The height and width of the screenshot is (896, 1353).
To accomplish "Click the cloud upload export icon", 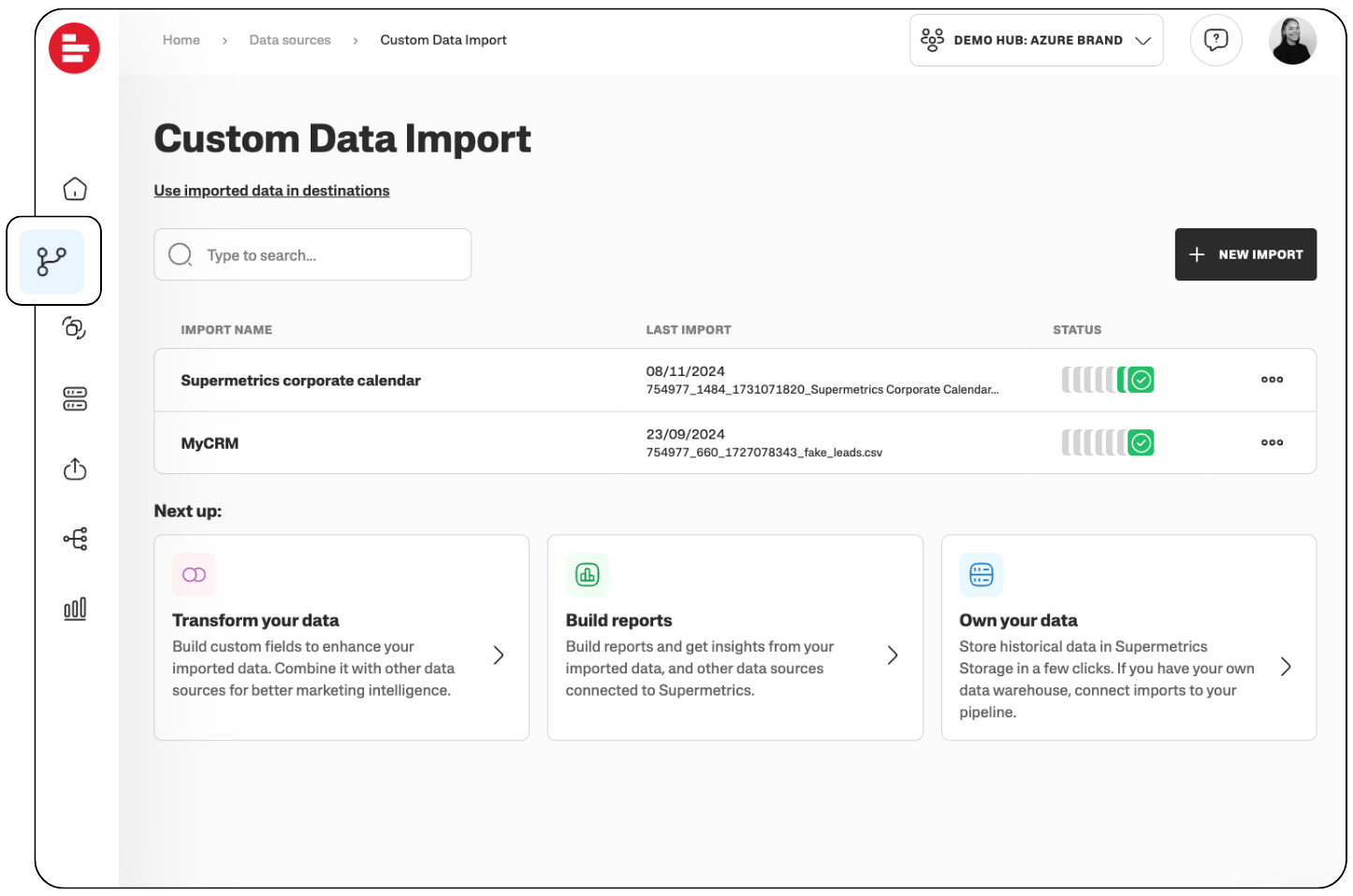I will [75, 469].
